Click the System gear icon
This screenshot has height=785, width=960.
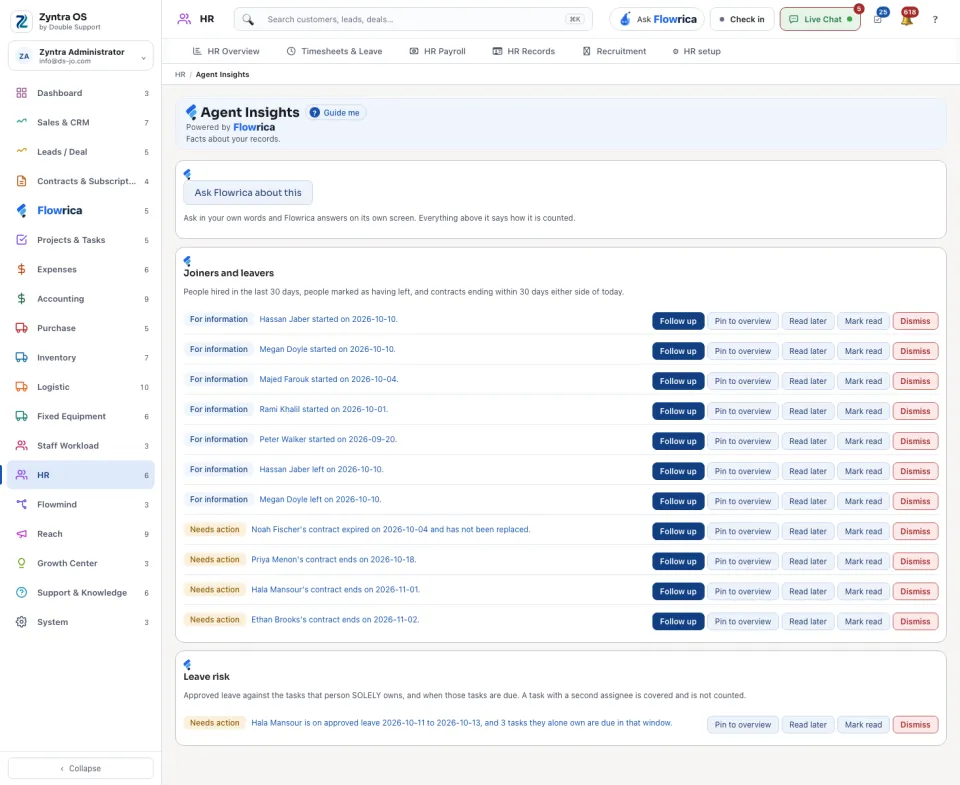tap(21, 622)
